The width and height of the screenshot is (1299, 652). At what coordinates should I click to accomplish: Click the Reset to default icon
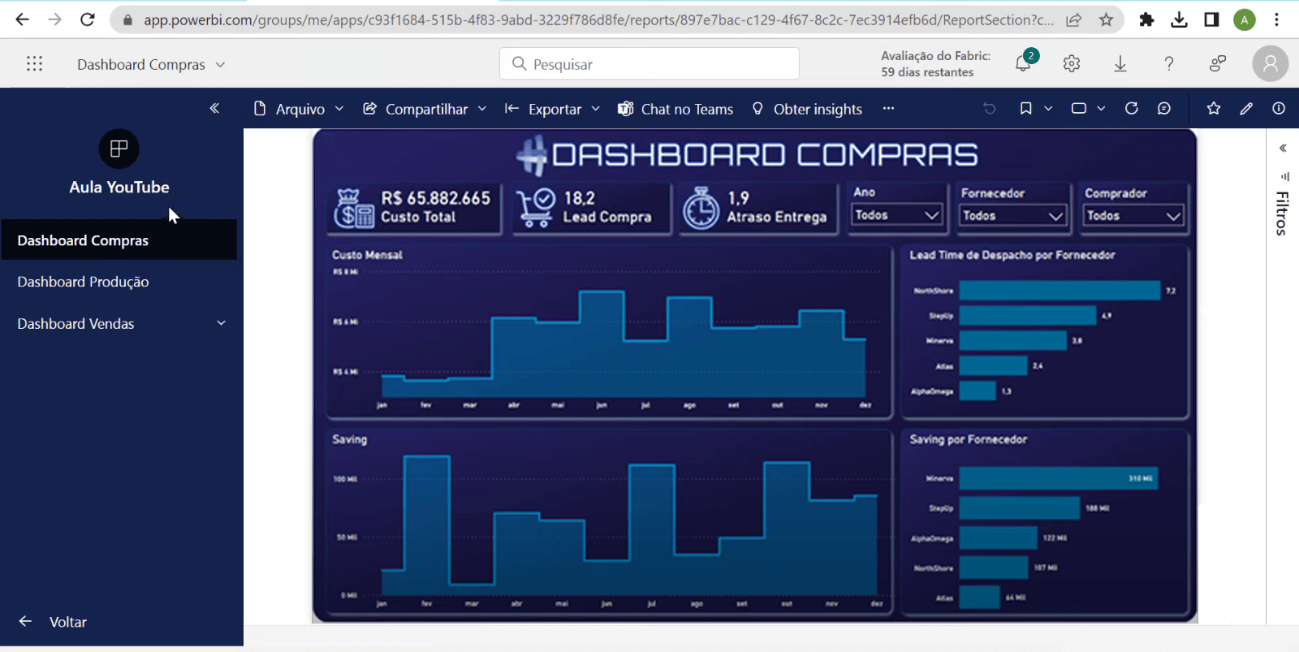click(990, 108)
